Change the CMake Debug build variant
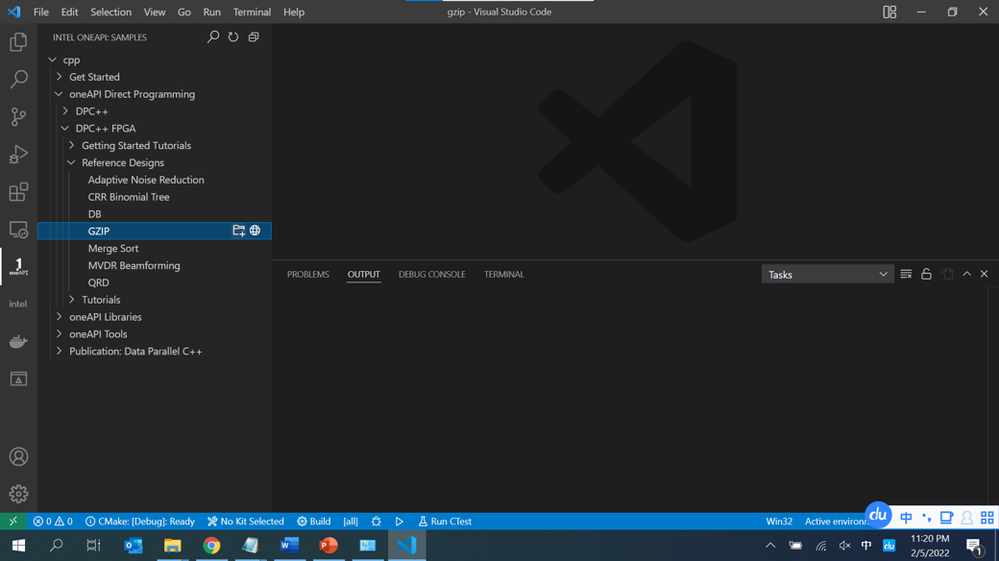Image resolution: width=999 pixels, height=561 pixels. point(140,521)
